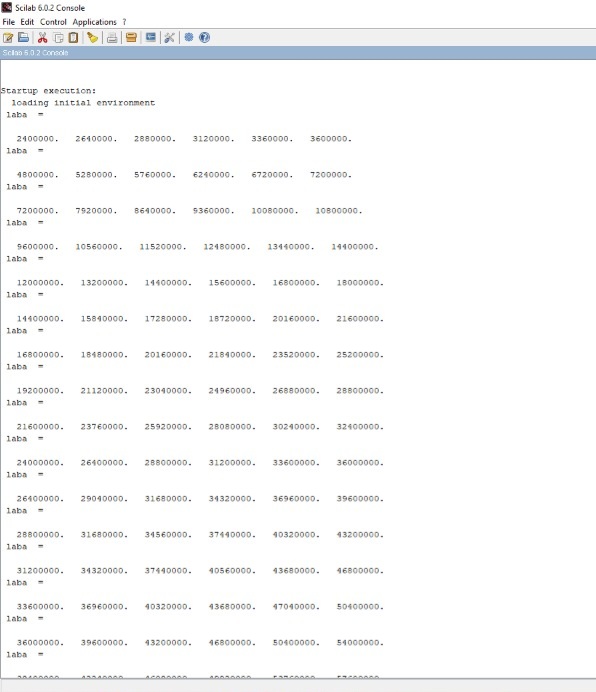Clear the console with the broom icon
Viewport: 596px width, 692px height.
(92, 38)
